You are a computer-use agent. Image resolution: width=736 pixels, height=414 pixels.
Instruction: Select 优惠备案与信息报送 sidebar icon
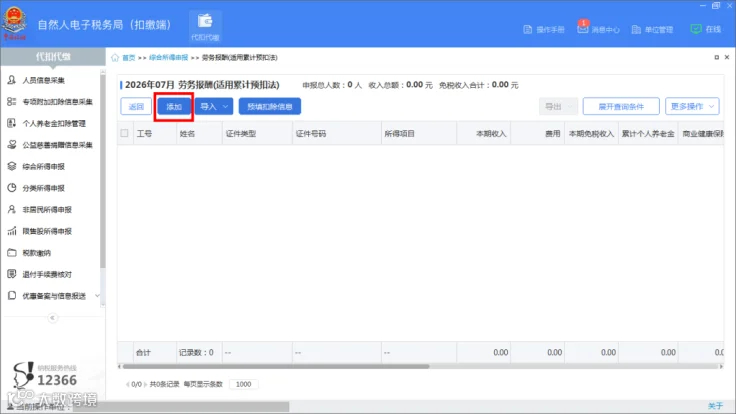click(12, 296)
